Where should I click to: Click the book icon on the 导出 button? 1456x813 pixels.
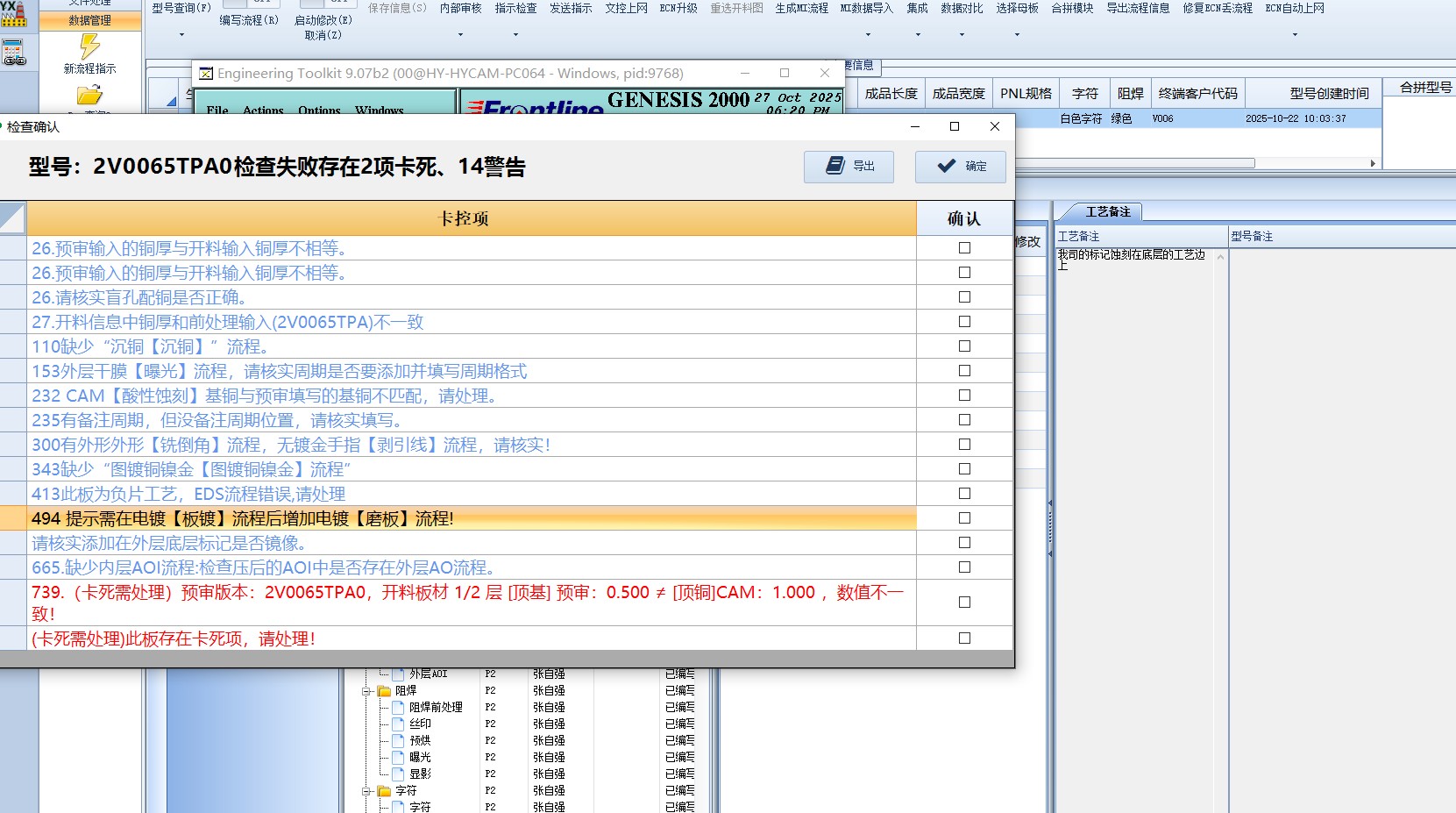(836, 165)
